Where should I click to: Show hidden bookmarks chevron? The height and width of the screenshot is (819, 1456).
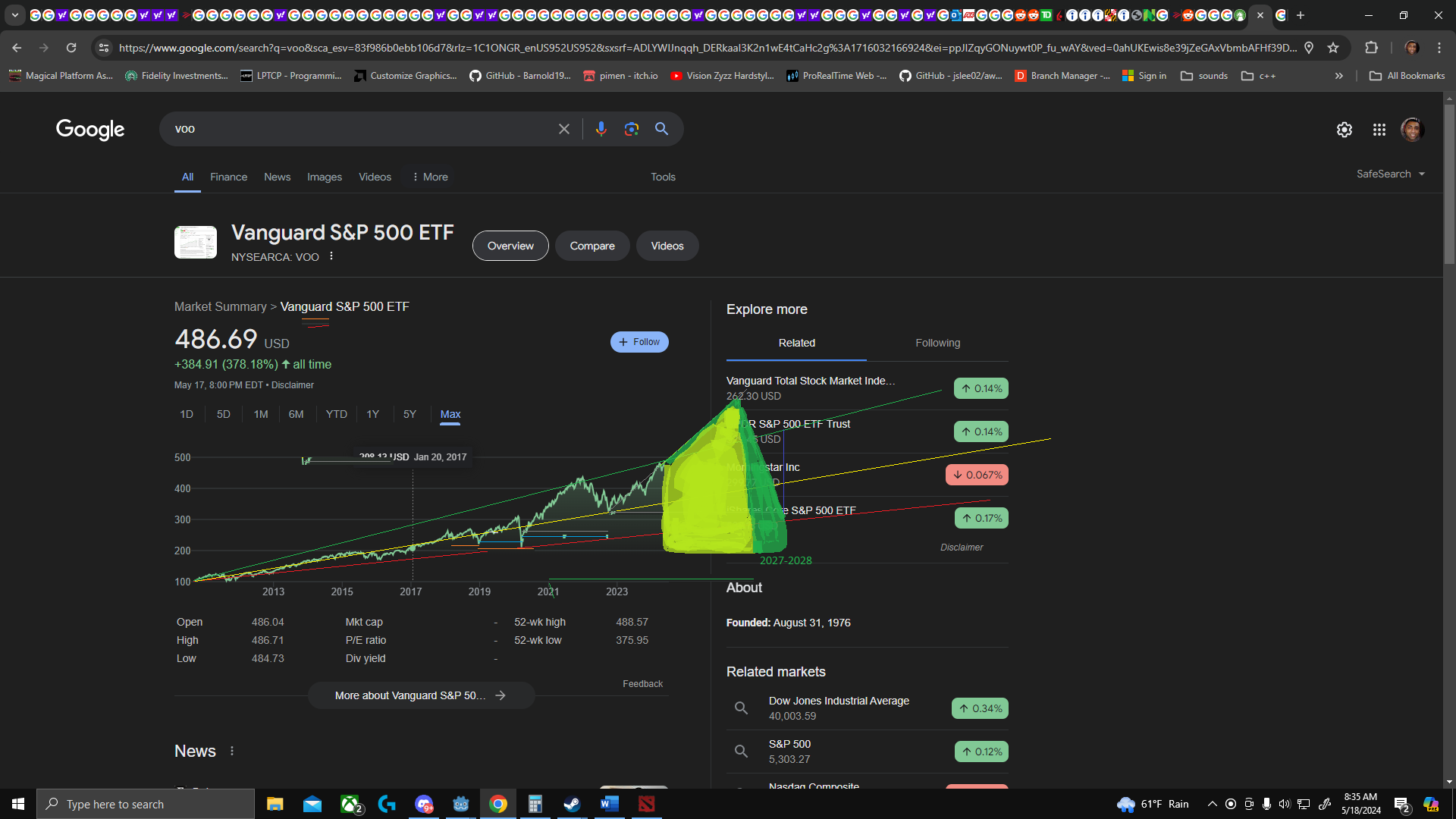[1338, 76]
